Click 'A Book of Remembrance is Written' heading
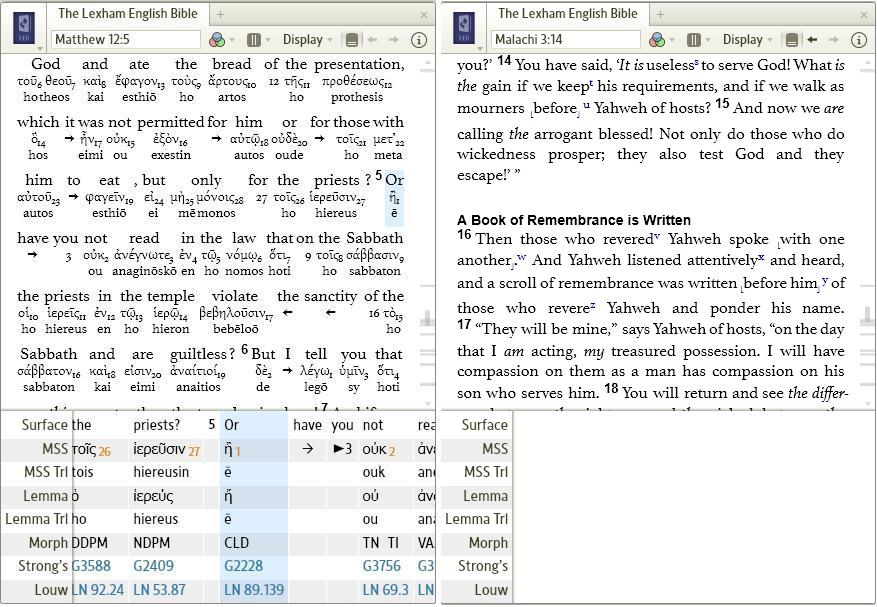Image resolution: width=877 pixels, height=607 pixels. point(574,220)
